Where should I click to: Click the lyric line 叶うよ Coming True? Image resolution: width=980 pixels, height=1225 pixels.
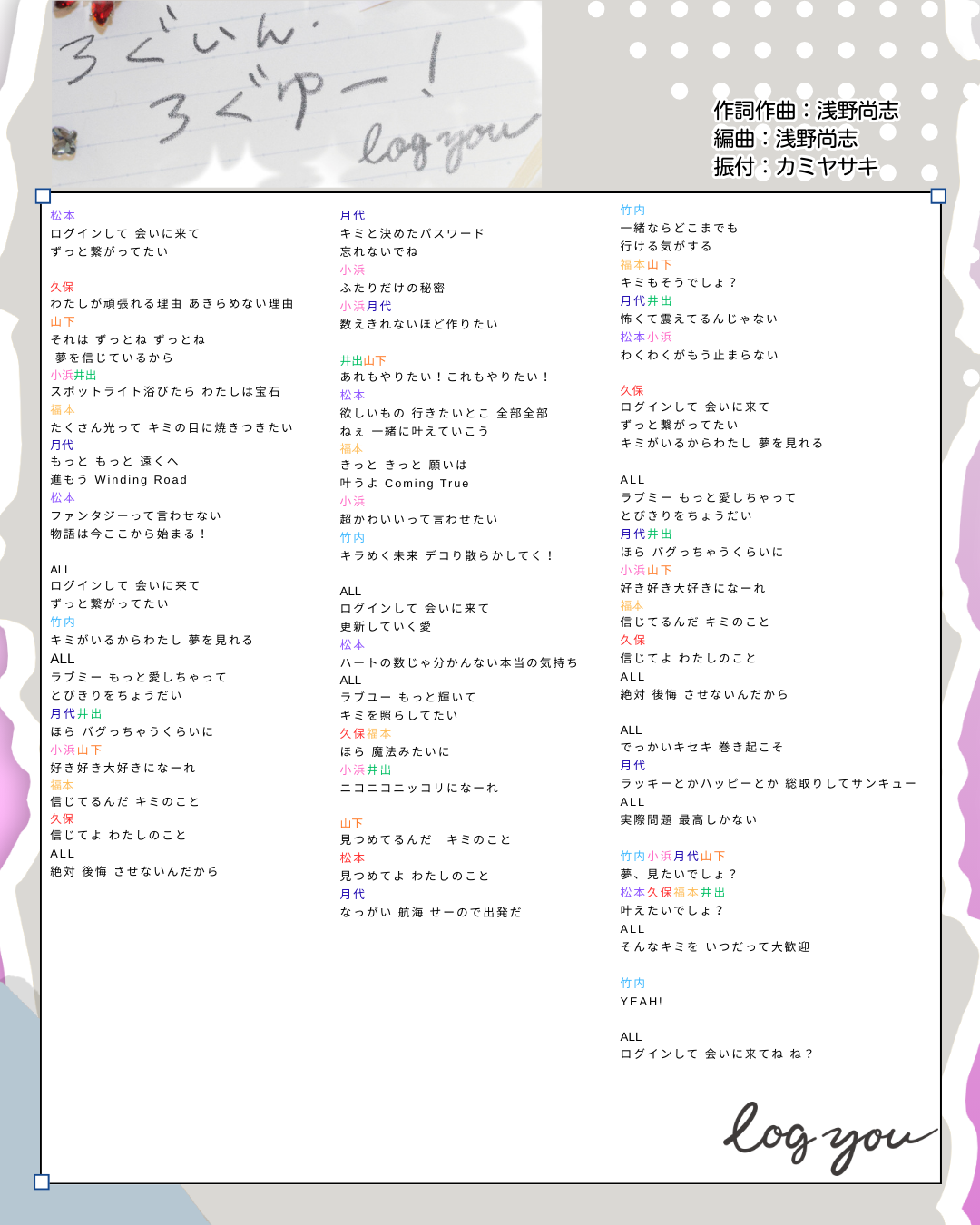click(405, 484)
